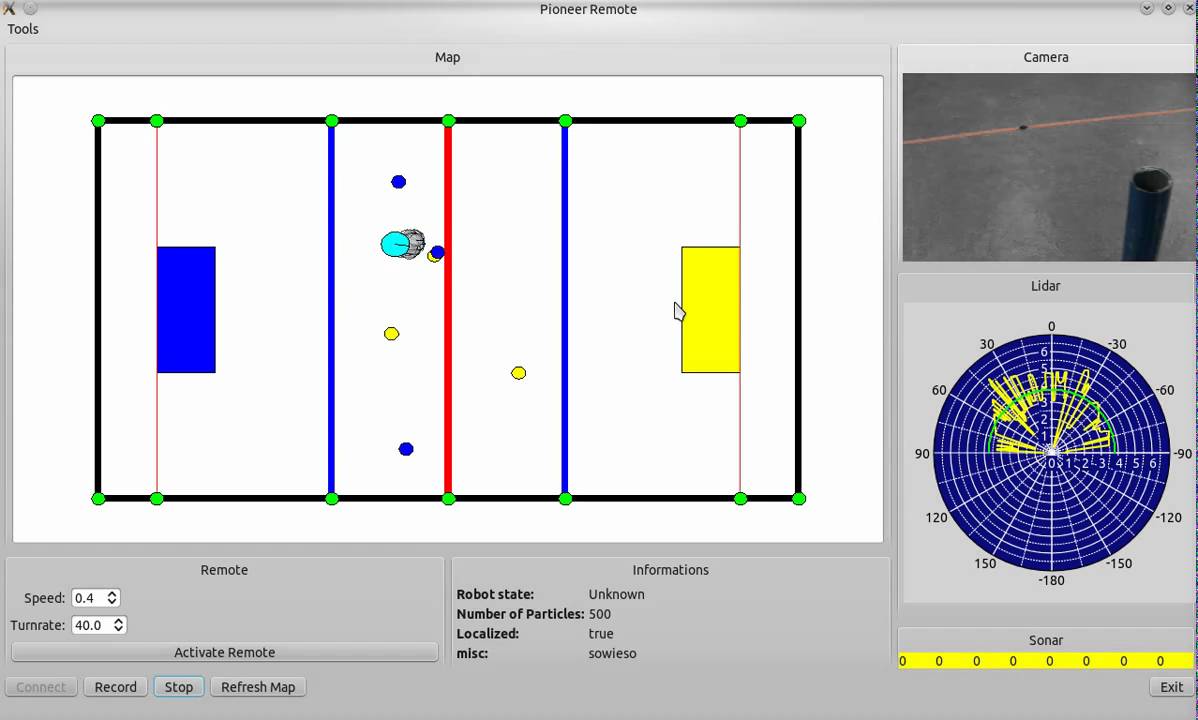Click green marker below right blue line
Screen dimensions: 1198x720
565,499
